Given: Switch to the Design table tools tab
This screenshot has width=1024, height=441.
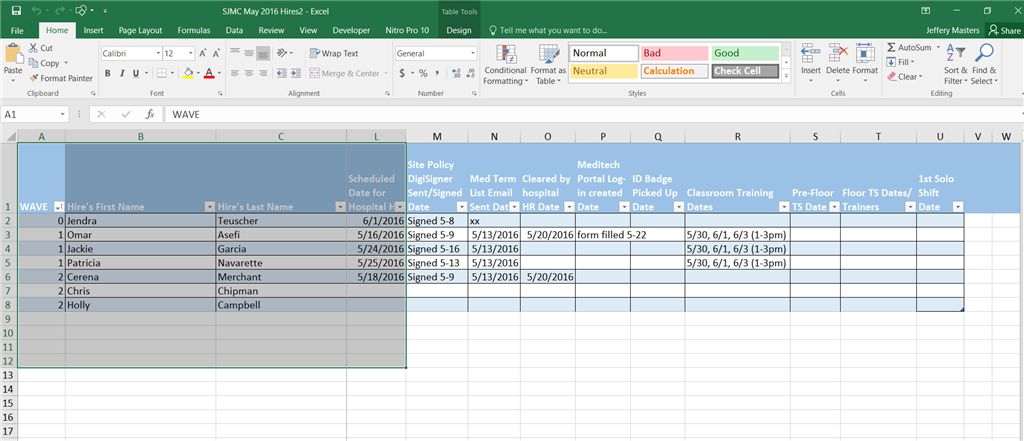Looking at the screenshot, I should coord(459,30).
